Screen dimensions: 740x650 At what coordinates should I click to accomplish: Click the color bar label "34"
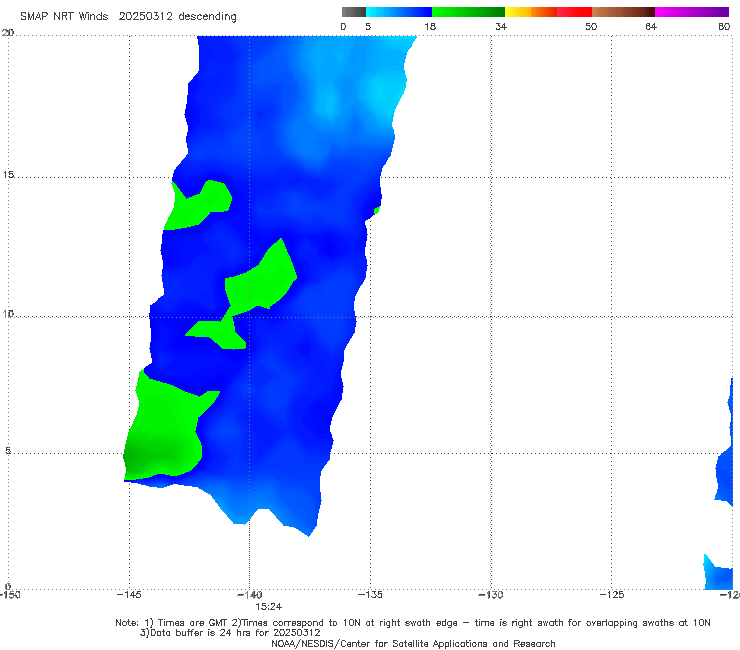click(x=501, y=26)
